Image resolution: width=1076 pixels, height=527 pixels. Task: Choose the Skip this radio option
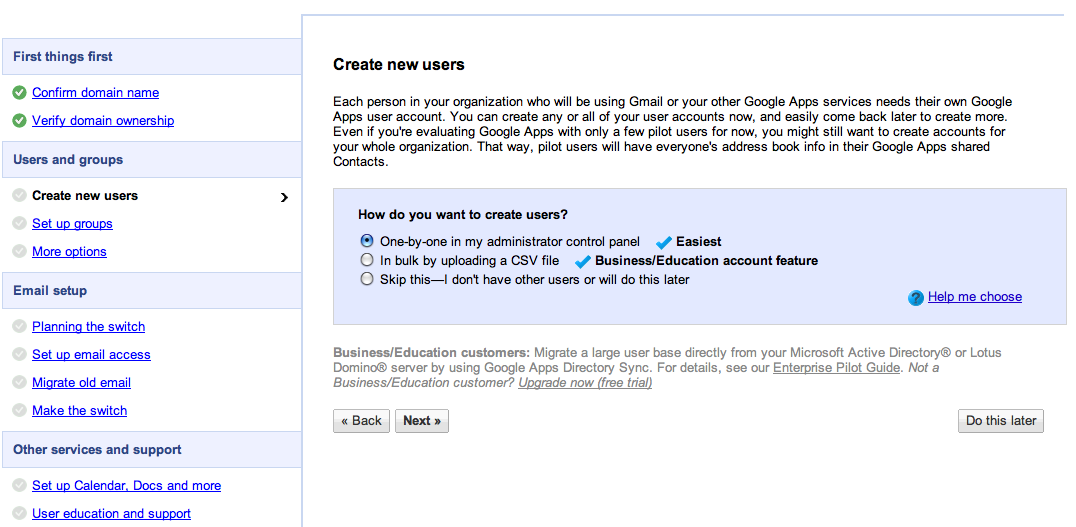click(367, 279)
